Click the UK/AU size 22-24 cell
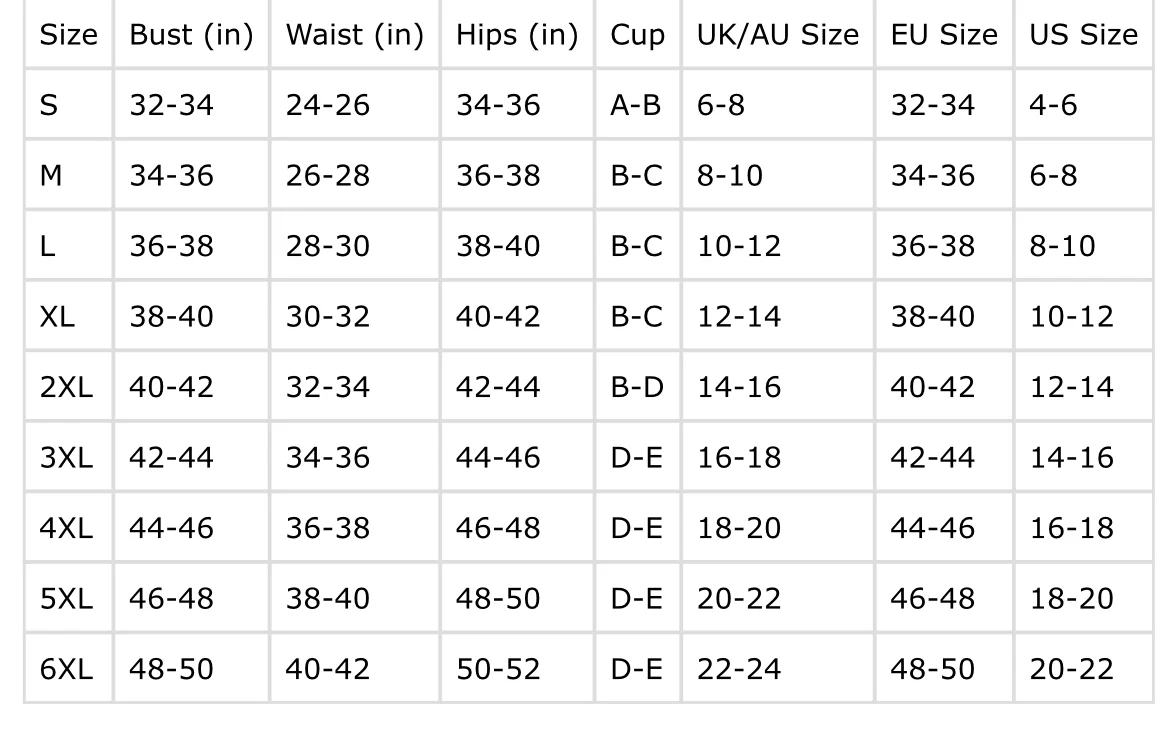Image resolution: width=1170 pixels, height=742 pixels. [739, 669]
